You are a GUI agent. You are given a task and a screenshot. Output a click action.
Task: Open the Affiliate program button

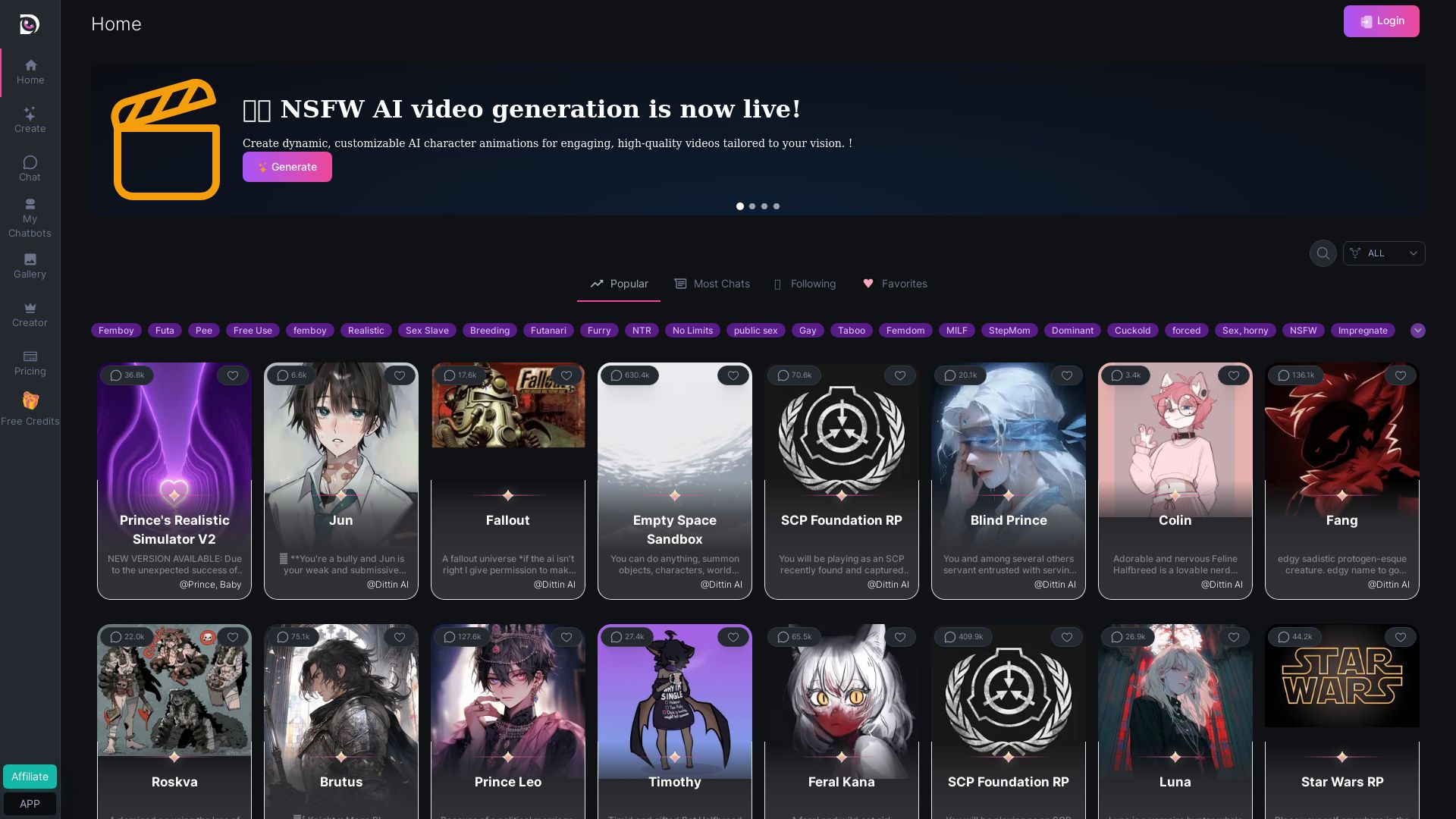[30, 777]
